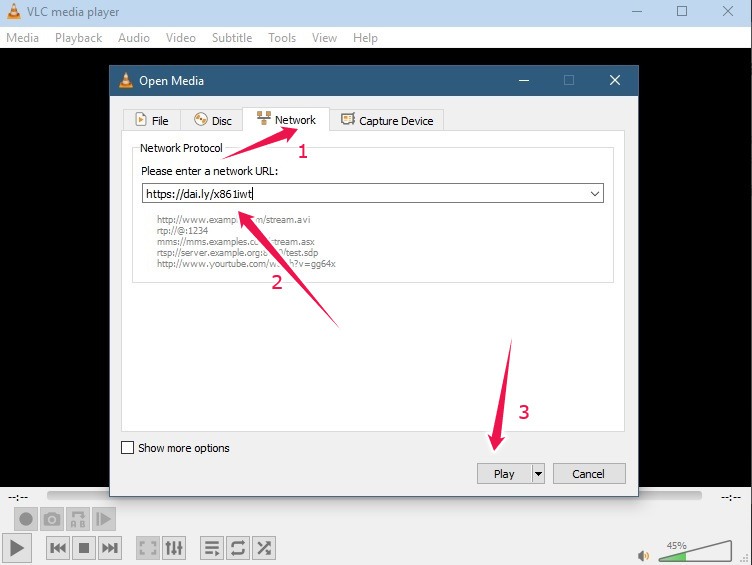Open extended settings equalizer icon
This screenshot has width=752, height=565.
174,548
